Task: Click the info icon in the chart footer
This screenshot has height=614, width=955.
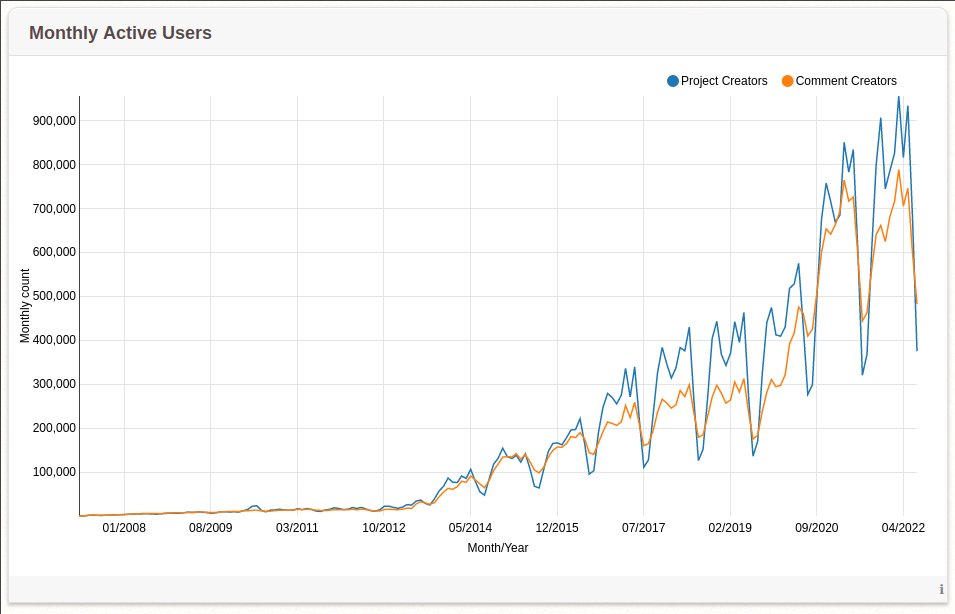Action: [942, 589]
